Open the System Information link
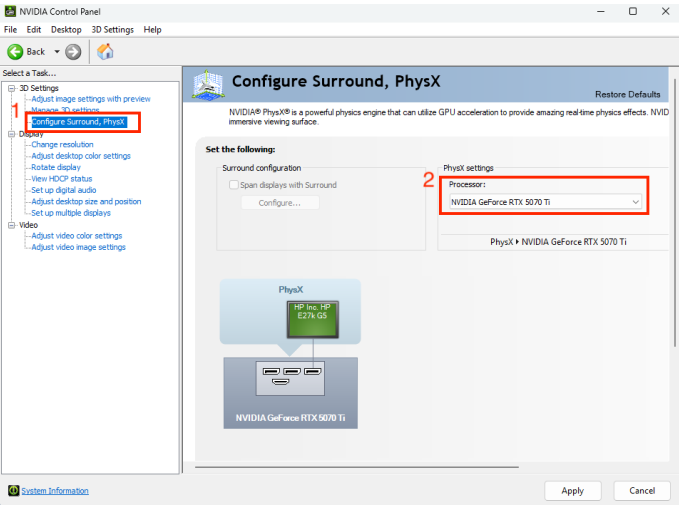The image size is (679, 507). [x=55, y=491]
